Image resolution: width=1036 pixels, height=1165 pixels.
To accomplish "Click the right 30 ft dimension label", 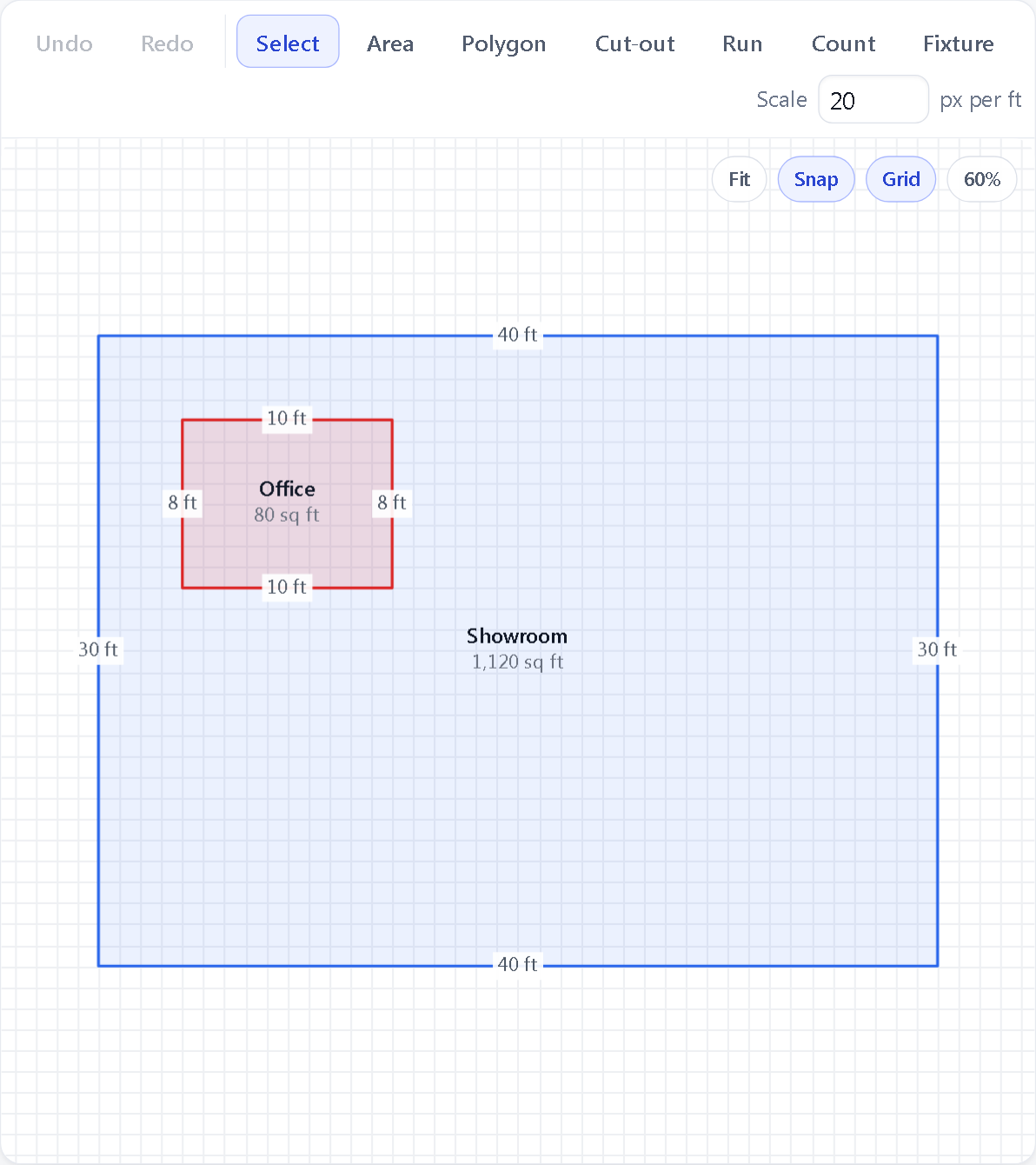I will (937, 649).
